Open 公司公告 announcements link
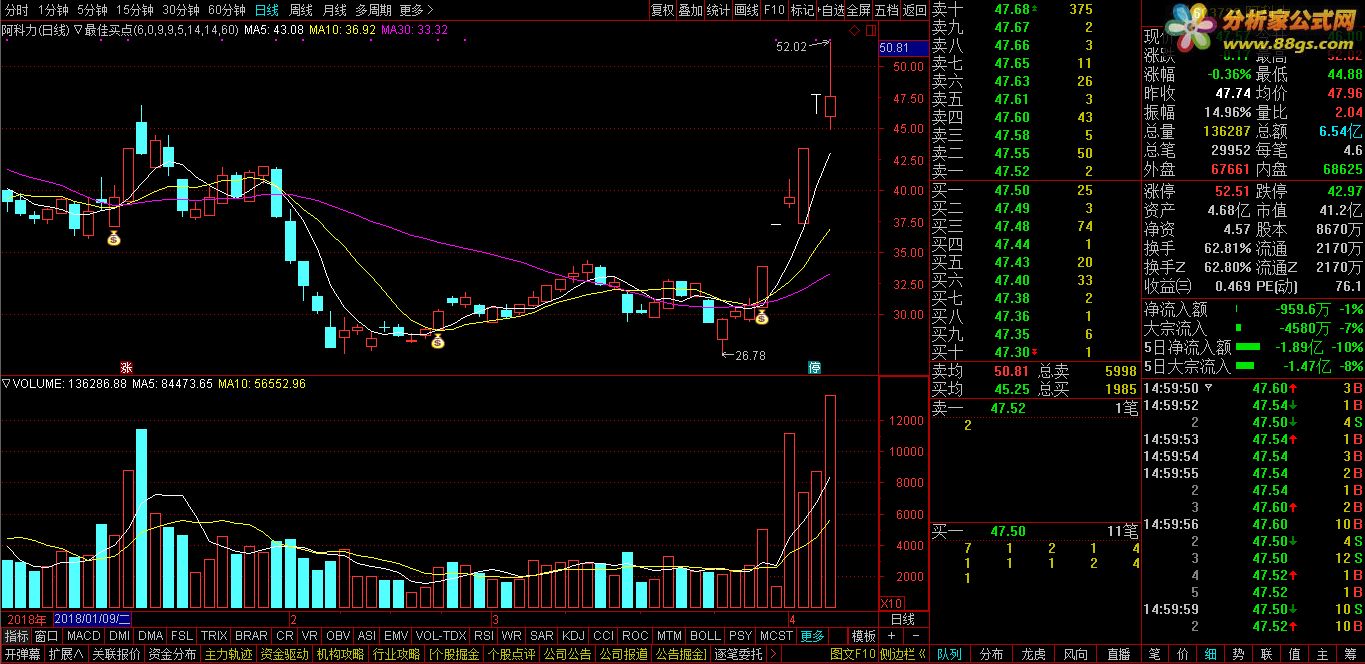 tap(567, 654)
